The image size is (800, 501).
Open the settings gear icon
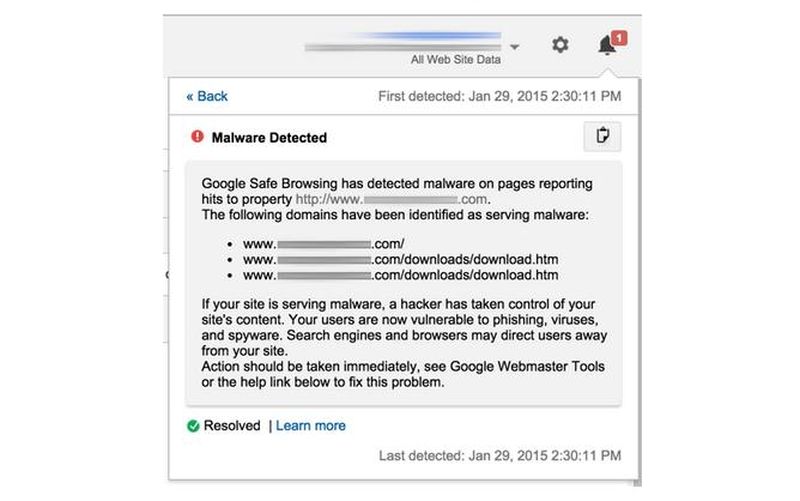point(560,45)
